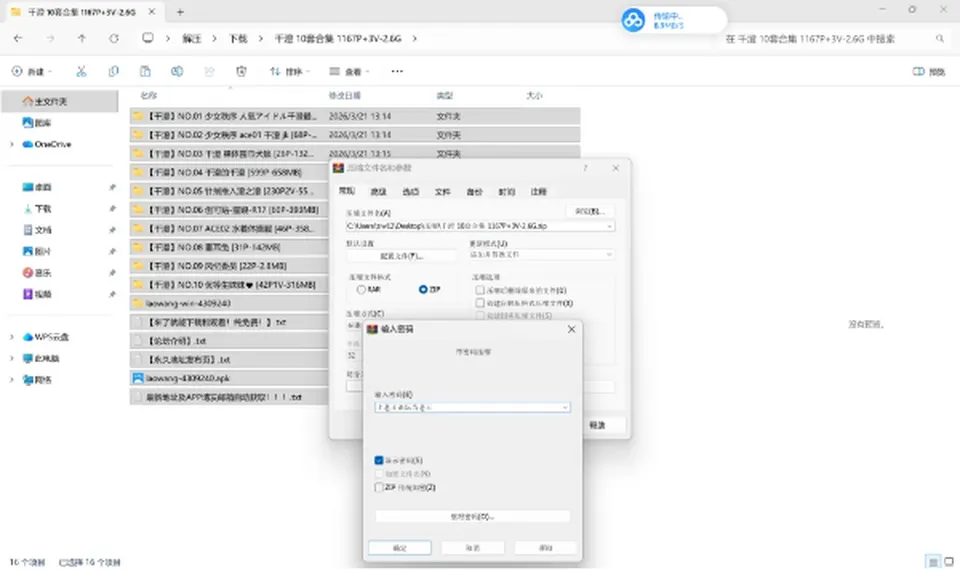Open Videos in Explorer sidebar
960x570 pixels.
(37, 294)
